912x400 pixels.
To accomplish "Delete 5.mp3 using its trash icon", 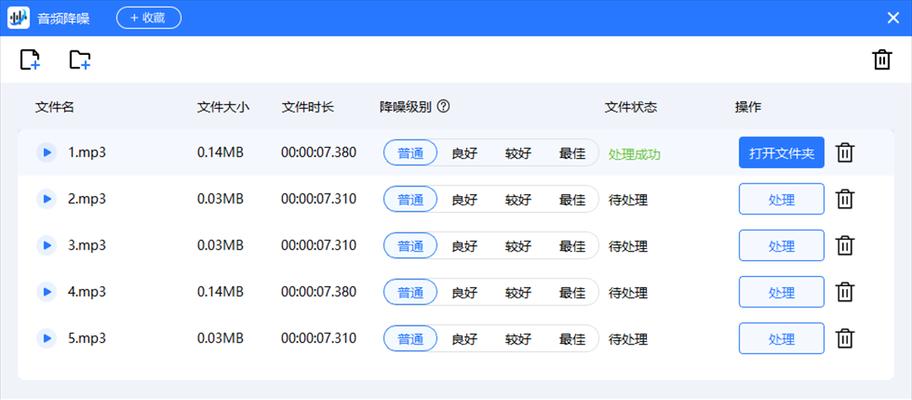I will click(845, 338).
